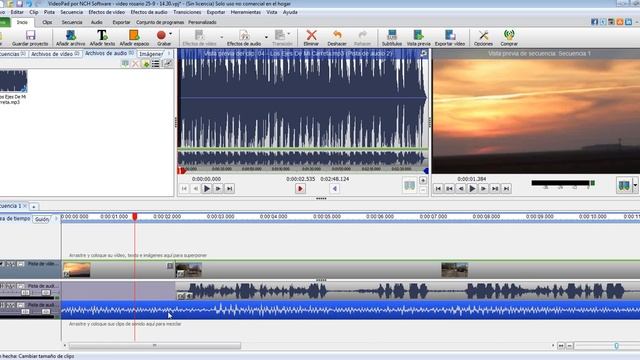Image resolution: width=640 pixels, height=360 pixels.
Task: Add a new sequence tab with plus
Action: click(x=34, y=207)
